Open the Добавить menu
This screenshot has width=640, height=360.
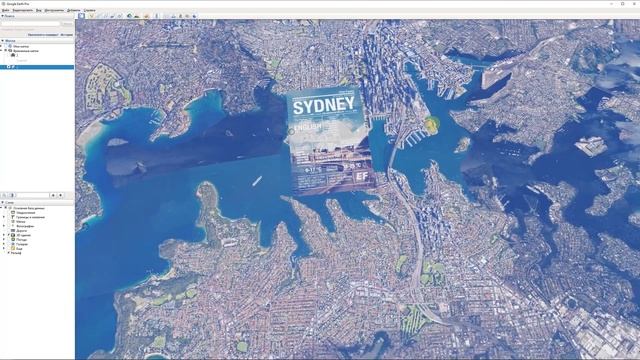(73, 10)
